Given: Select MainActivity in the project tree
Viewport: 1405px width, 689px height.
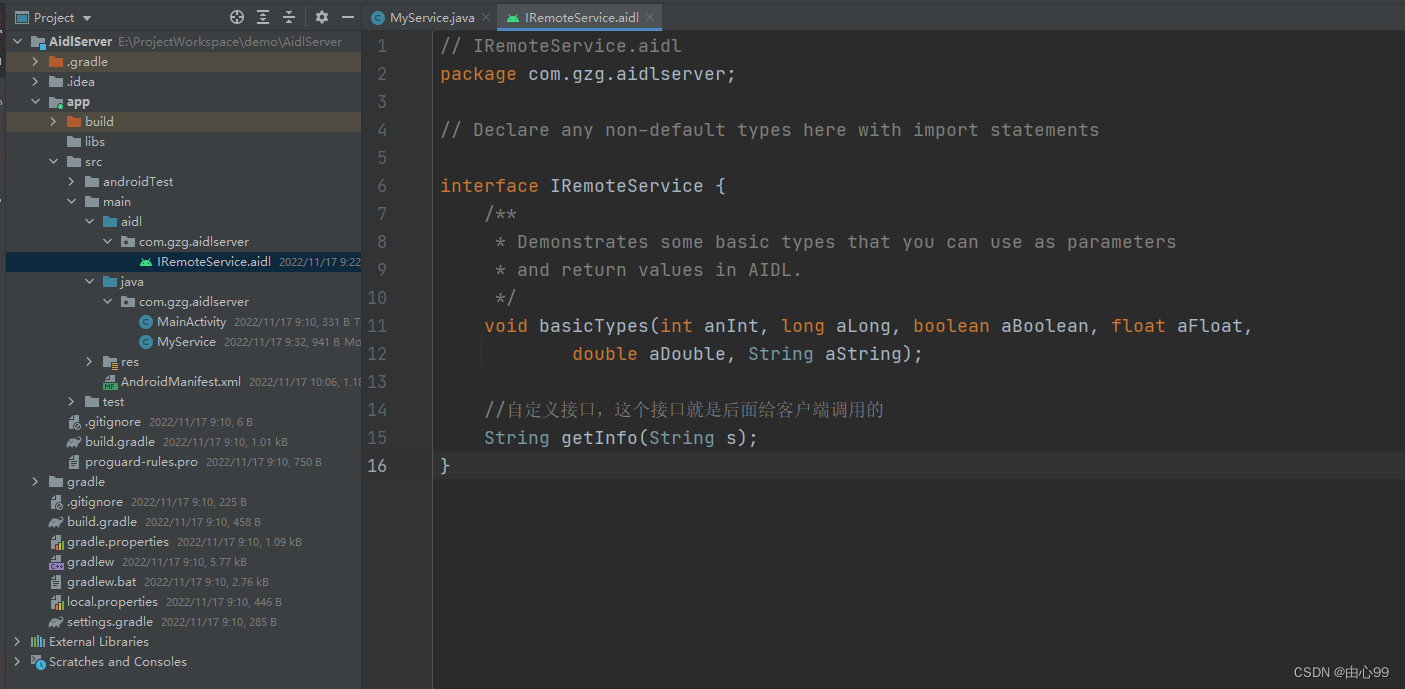Looking at the screenshot, I should tap(191, 322).
